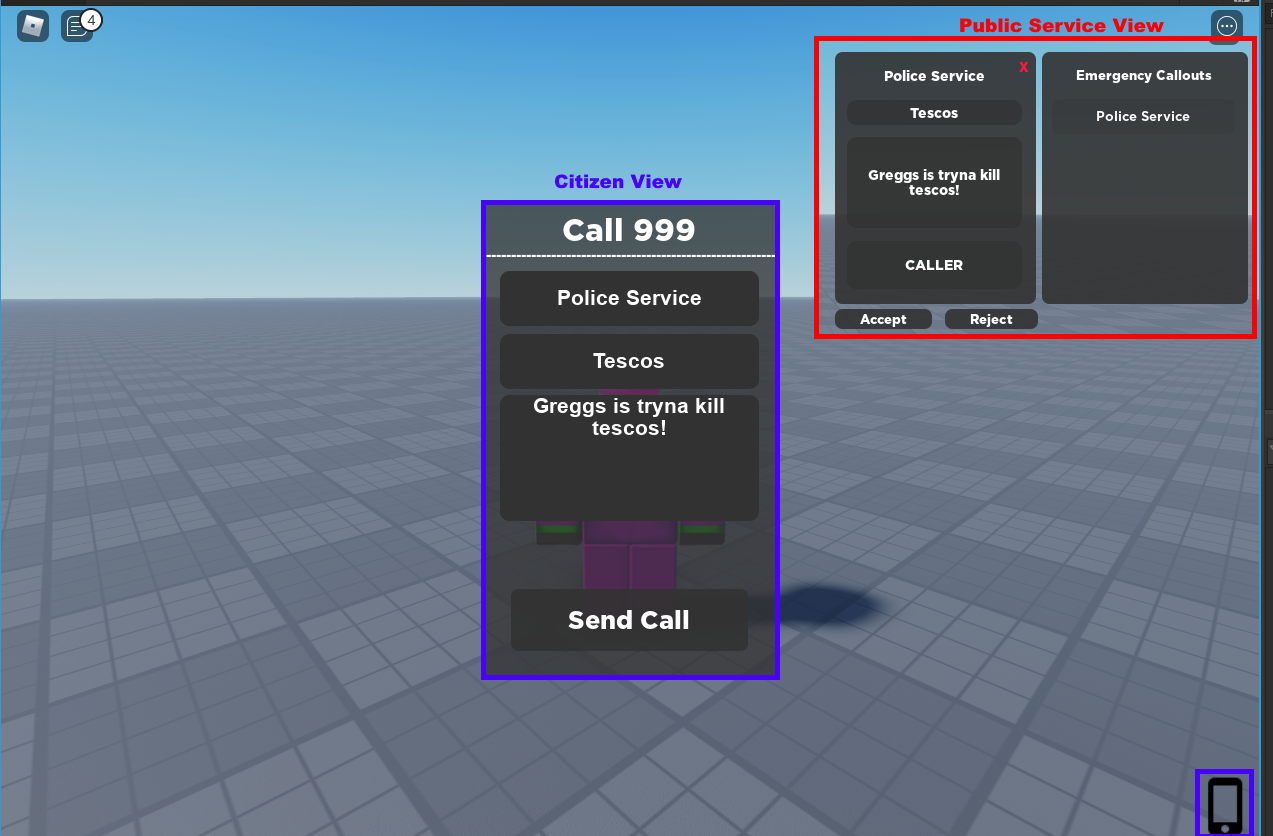This screenshot has height=836, width=1273.
Task: Select Police Service under Emergency Callouts
Action: [x=1143, y=116]
